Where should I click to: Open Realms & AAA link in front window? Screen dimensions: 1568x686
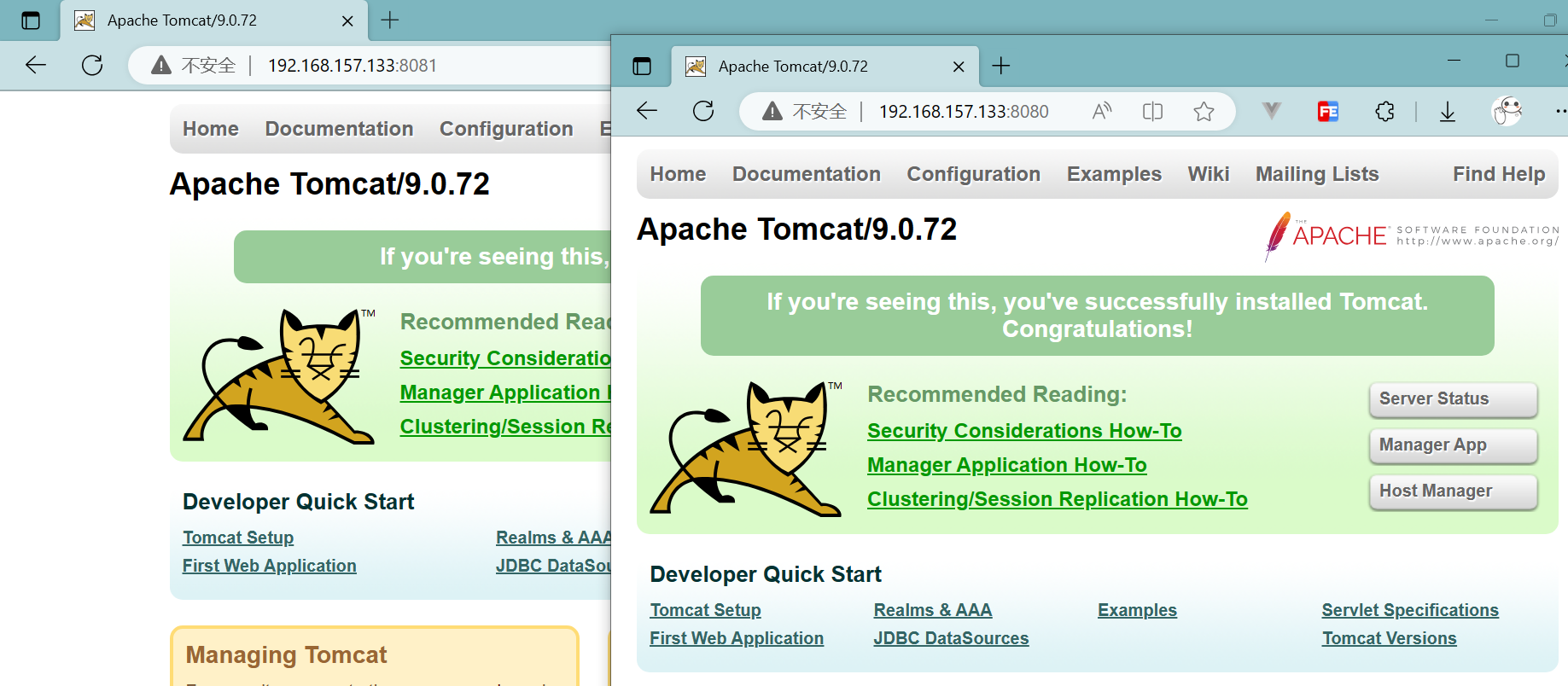[x=932, y=610]
